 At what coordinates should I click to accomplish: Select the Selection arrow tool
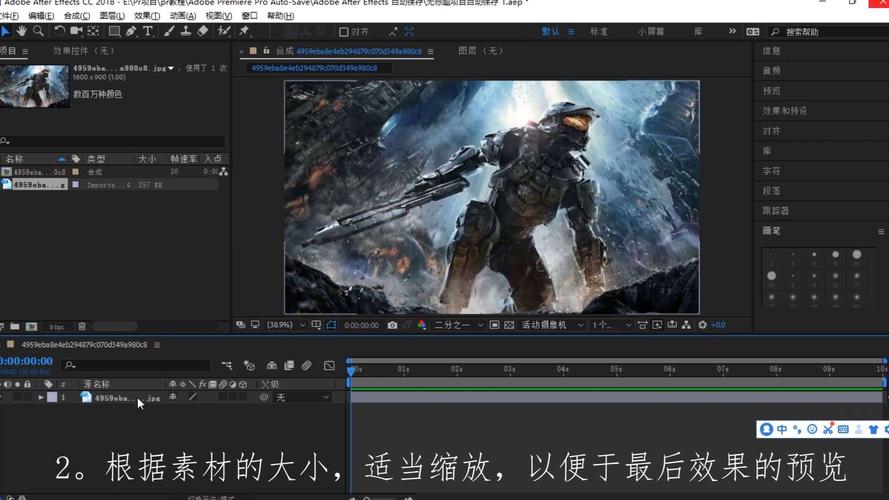pyautogui.click(x=5, y=31)
